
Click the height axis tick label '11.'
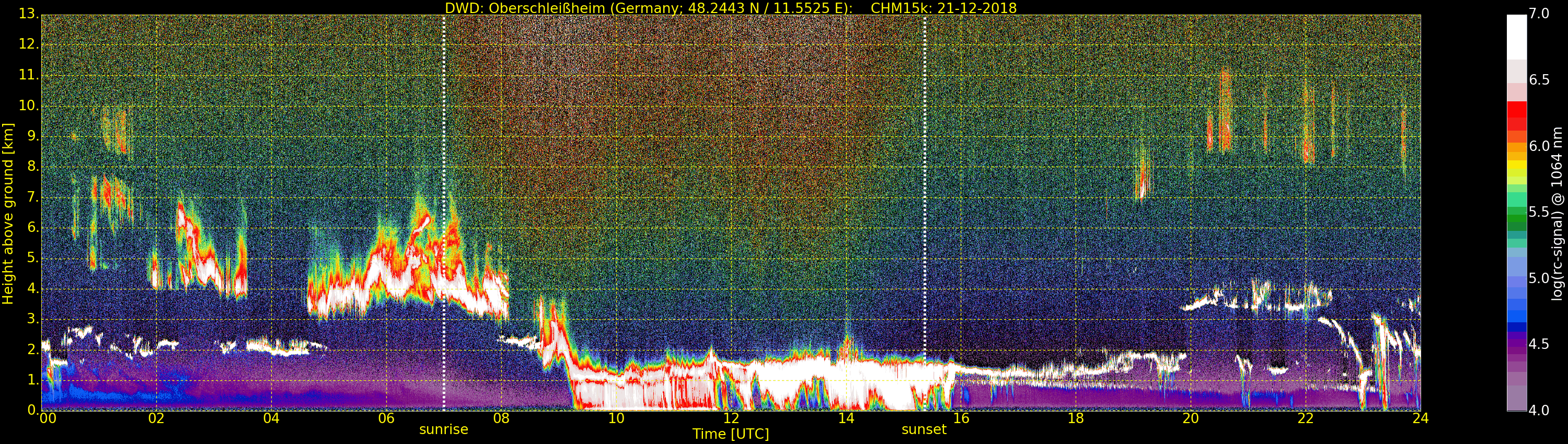tap(29, 75)
